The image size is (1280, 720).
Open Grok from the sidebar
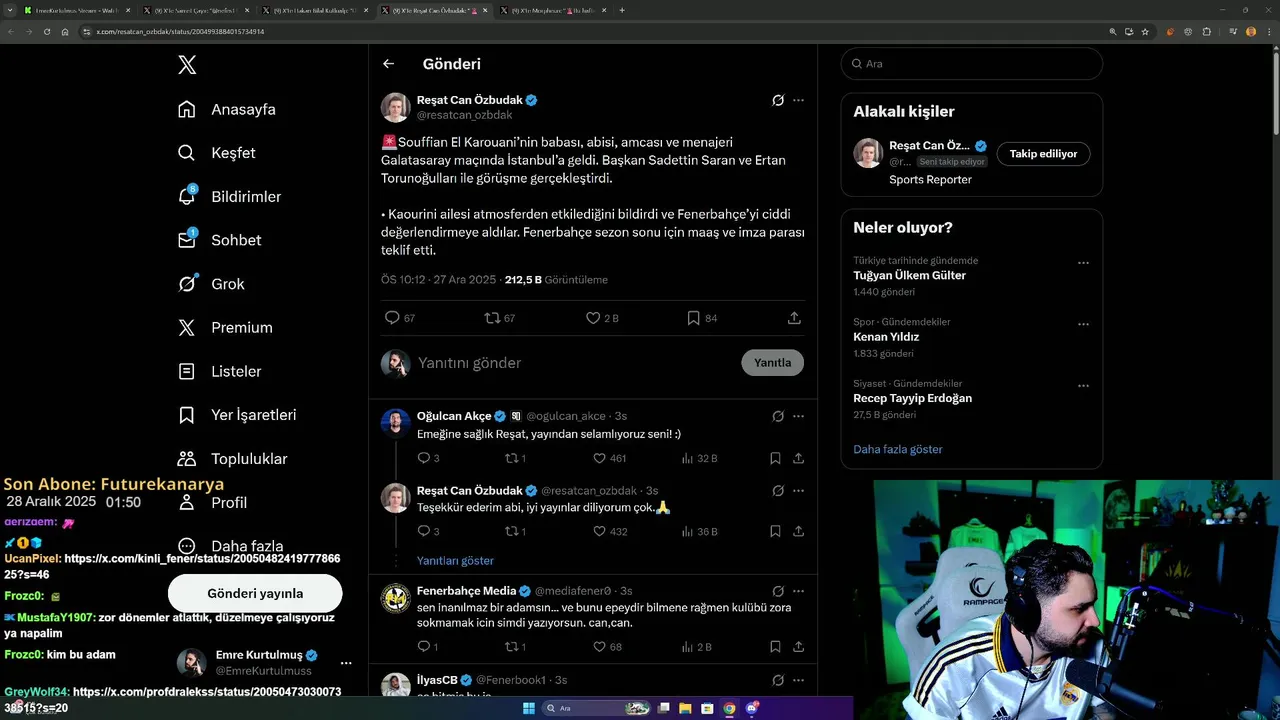tap(211, 284)
